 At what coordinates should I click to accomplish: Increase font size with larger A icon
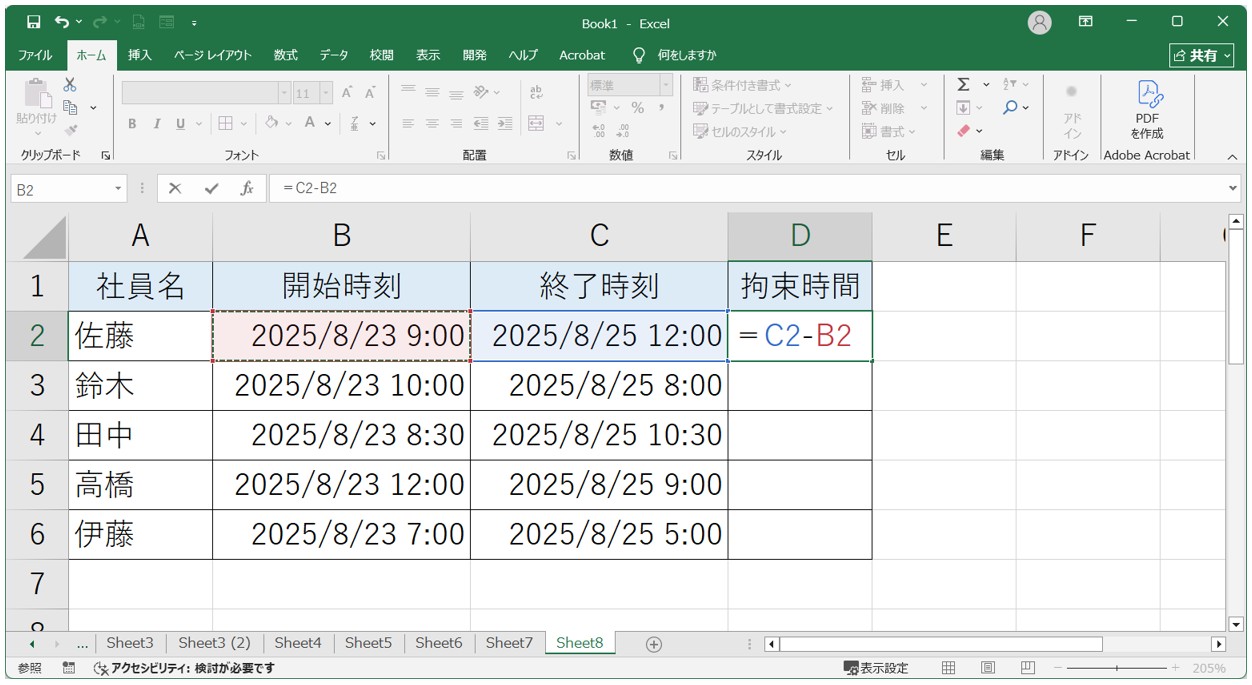pyautogui.click(x=347, y=92)
